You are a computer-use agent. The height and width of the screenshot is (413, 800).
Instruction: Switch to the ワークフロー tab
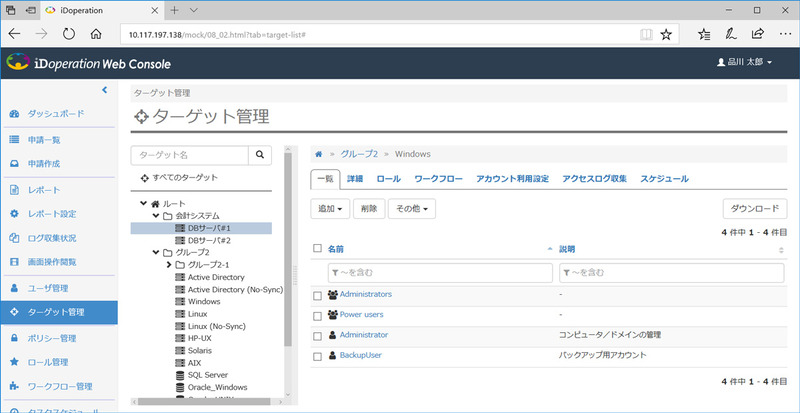(x=438, y=179)
